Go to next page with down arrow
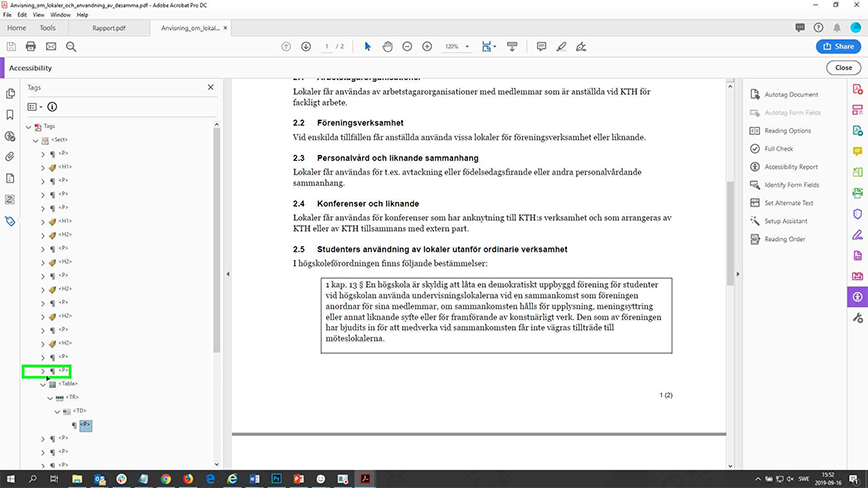This screenshot has height=488, width=868. [x=304, y=47]
